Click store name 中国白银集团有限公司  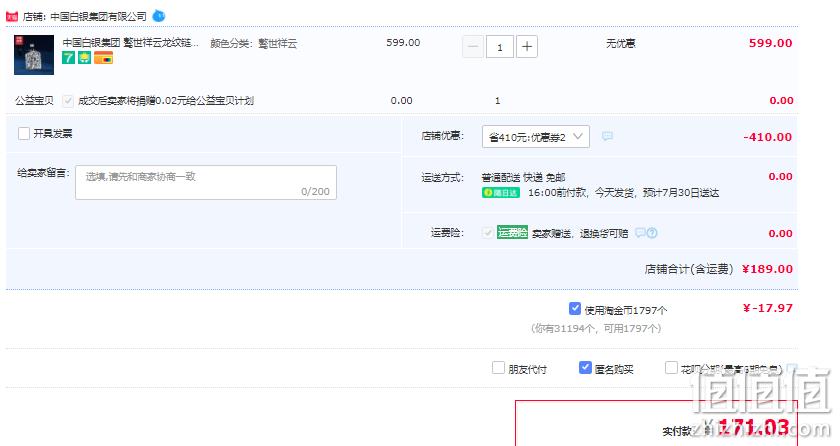point(99,17)
